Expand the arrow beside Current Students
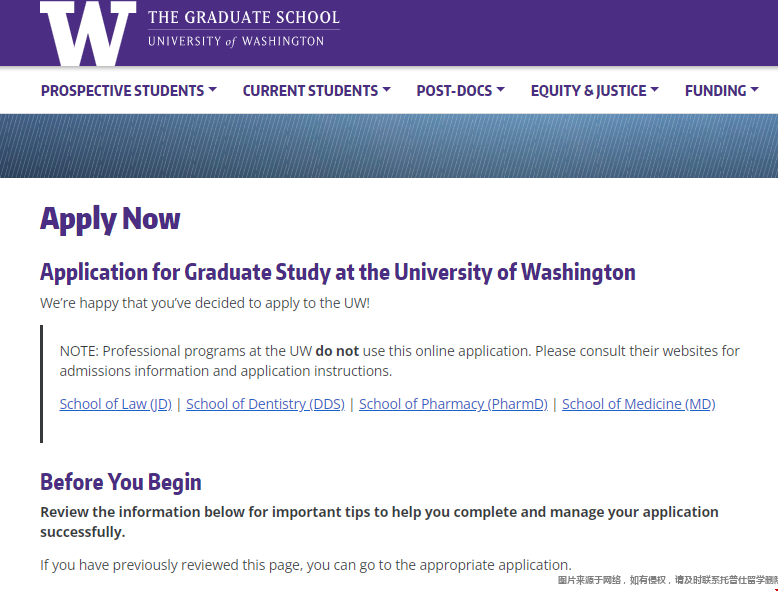The image size is (778, 591). point(387,90)
